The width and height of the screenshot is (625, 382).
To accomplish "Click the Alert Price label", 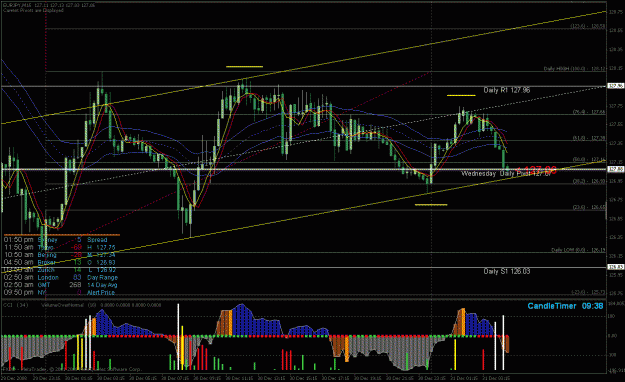I will pos(101,292).
